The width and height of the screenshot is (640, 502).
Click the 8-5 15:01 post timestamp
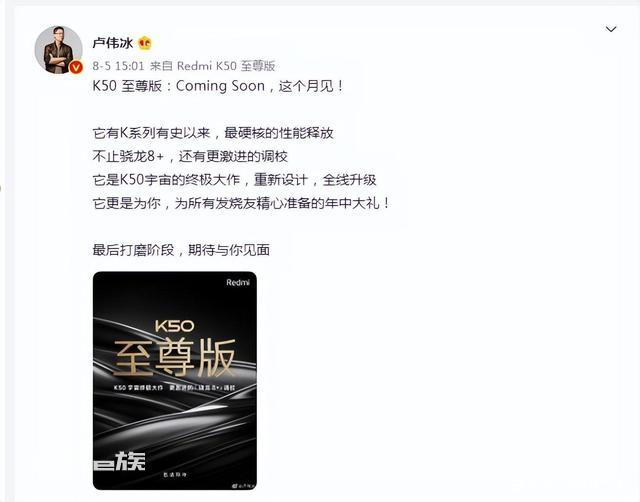[x=118, y=66]
